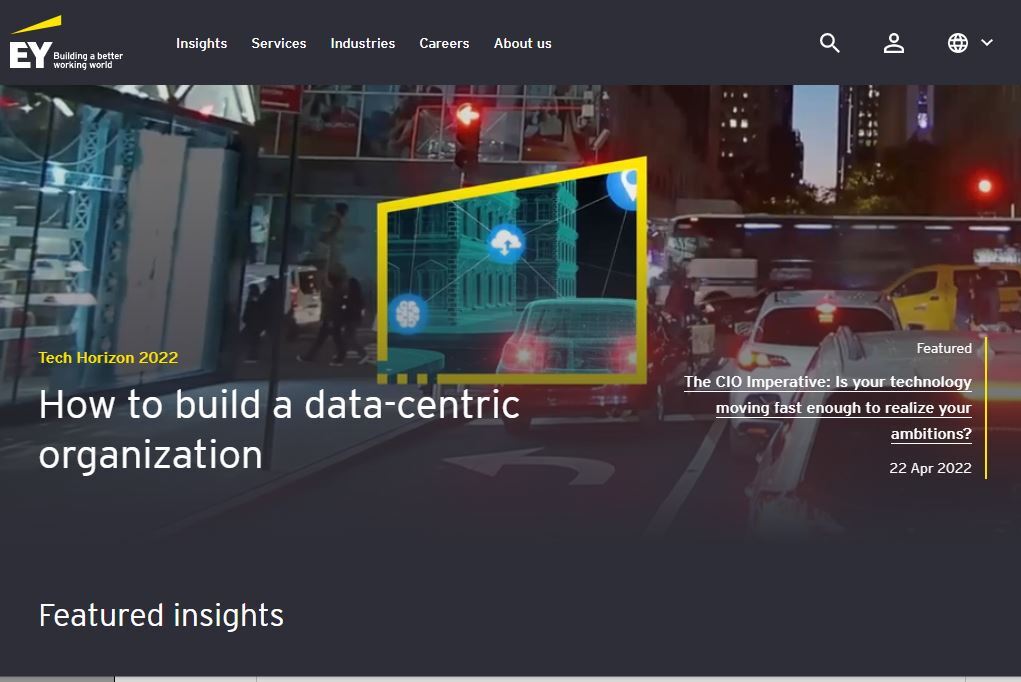The height and width of the screenshot is (682, 1021).
Task: Click the EY logo in the header
Action: [66, 42]
